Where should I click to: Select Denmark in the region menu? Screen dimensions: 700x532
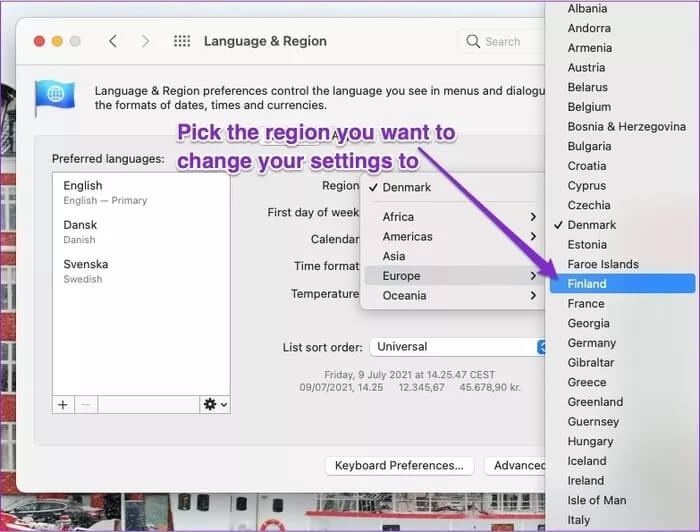tap(406, 187)
